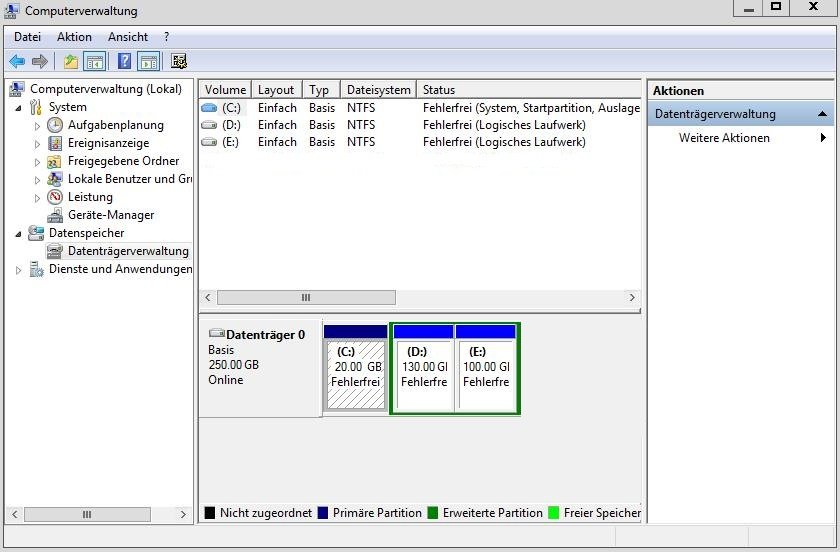Screen dimensions: 840x552
Task: Click the Freier Speicher green legend swatch
Action: click(x=553, y=513)
